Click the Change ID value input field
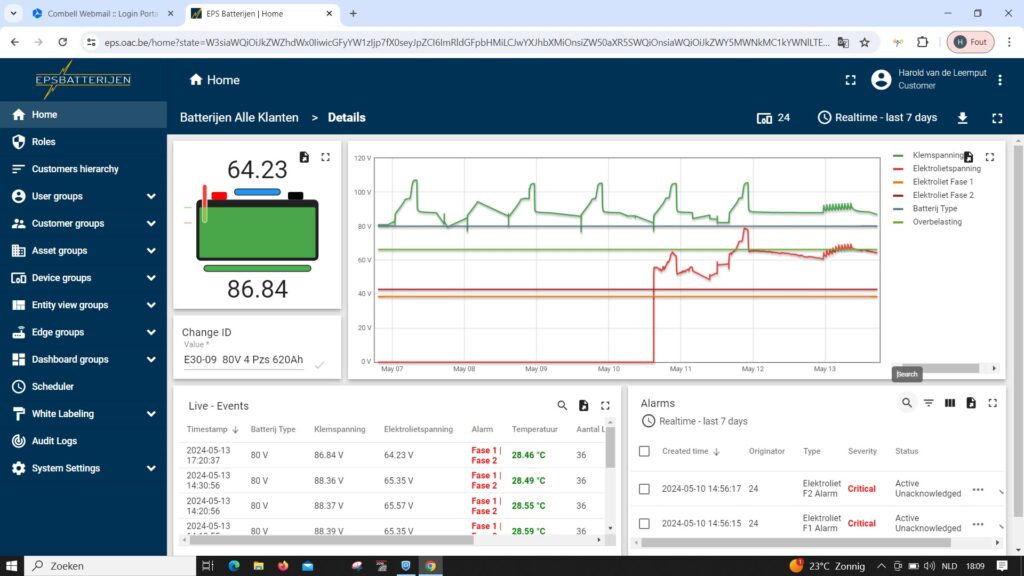 [x=244, y=360]
